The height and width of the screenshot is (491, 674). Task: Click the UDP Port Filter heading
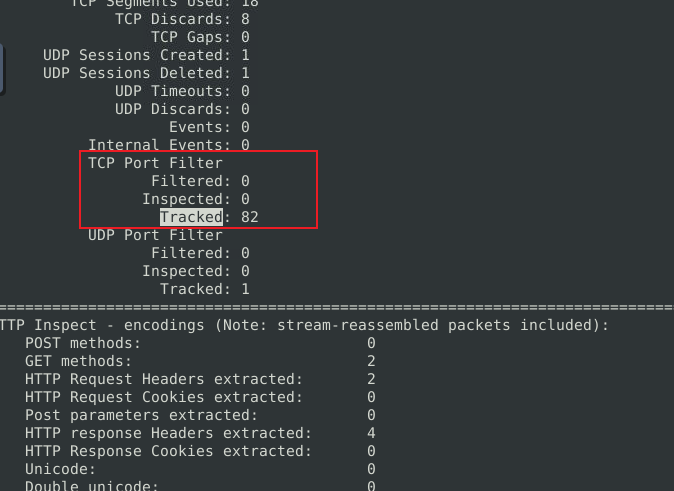pos(155,235)
